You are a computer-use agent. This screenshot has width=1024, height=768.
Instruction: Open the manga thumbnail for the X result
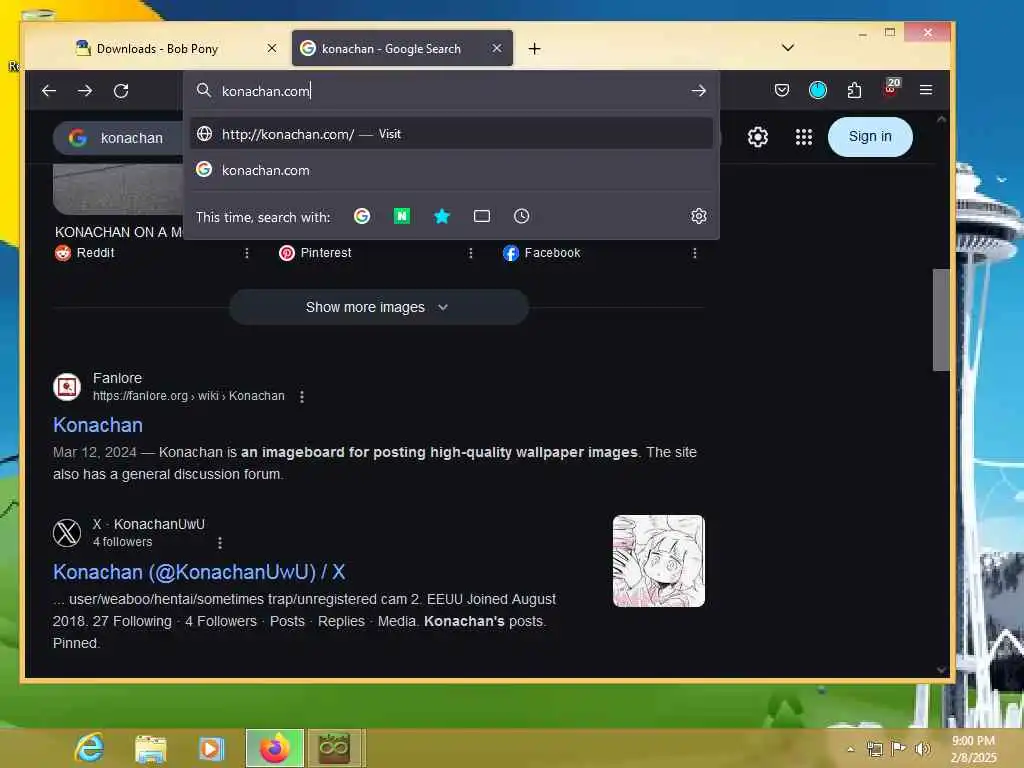pyautogui.click(x=658, y=561)
